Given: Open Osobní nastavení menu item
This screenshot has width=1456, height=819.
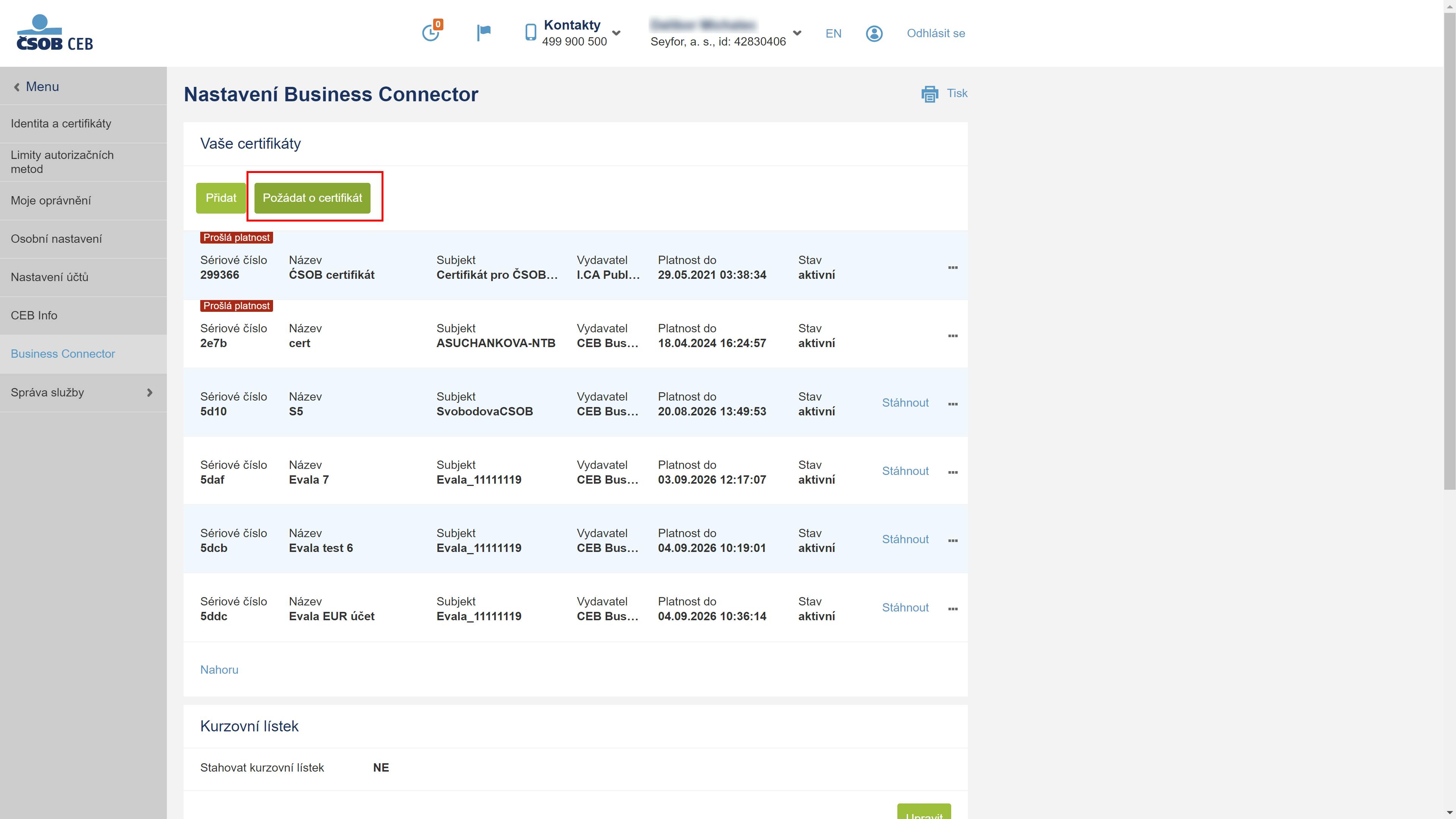Looking at the screenshot, I should 84,239.
